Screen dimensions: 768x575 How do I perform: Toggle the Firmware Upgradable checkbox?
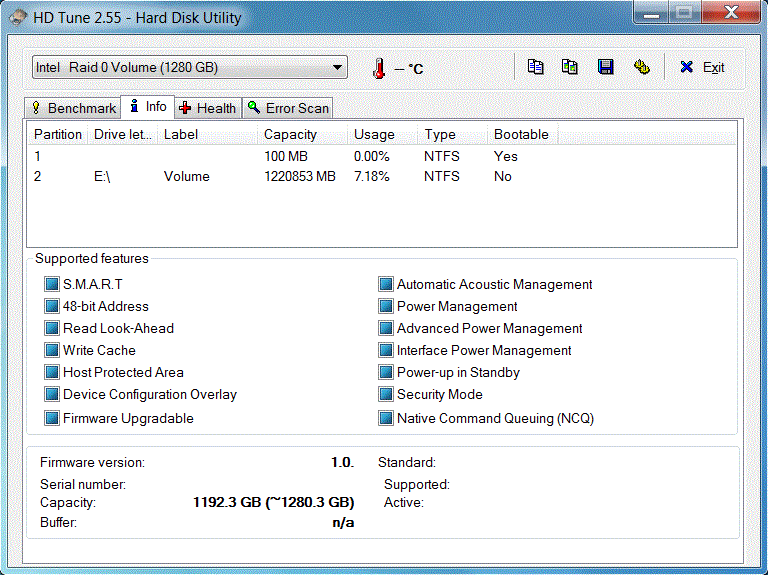click(x=51, y=418)
